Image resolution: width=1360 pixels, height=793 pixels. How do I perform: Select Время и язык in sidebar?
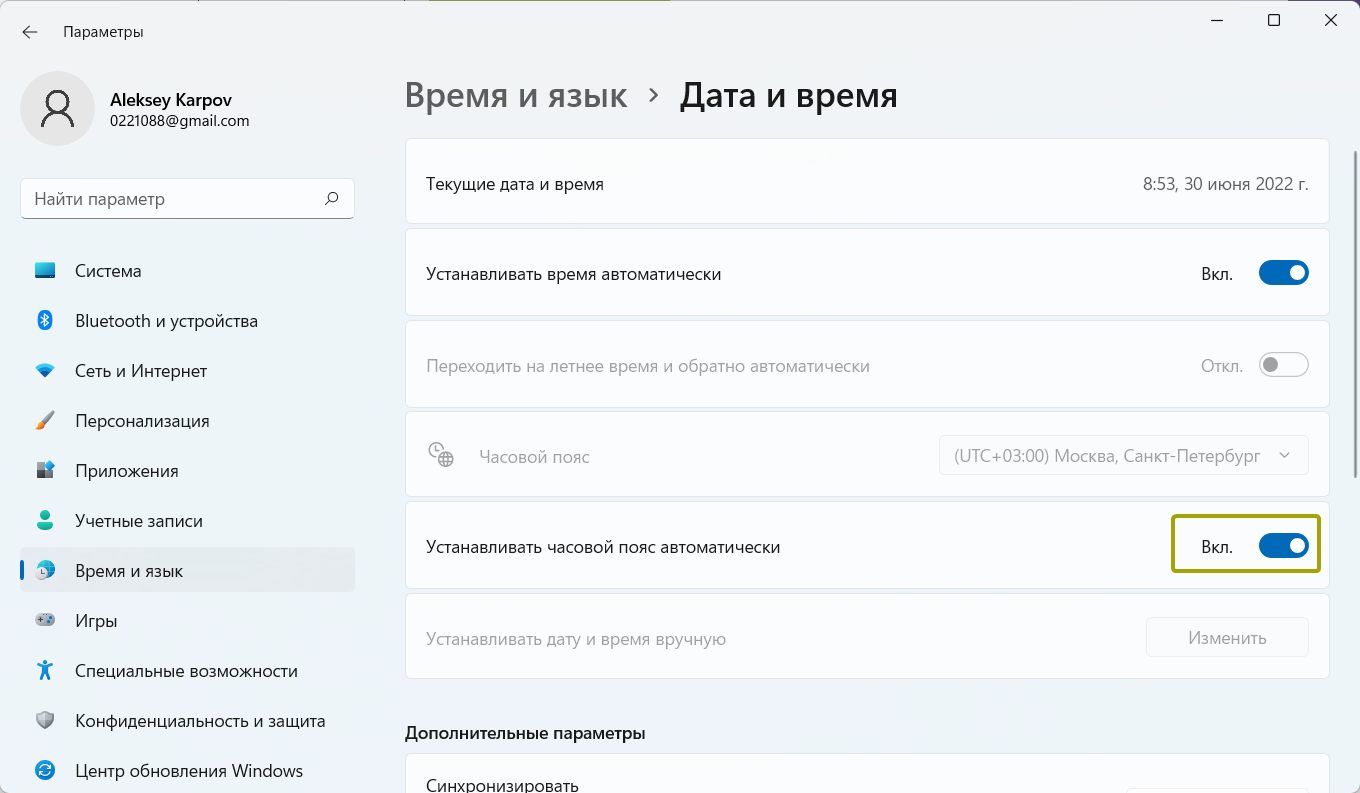(187, 570)
